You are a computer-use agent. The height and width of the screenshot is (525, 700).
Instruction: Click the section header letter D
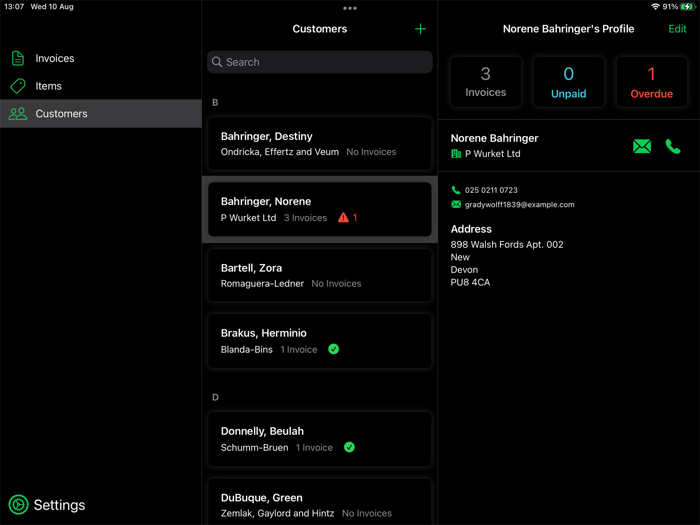pyautogui.click(x=215, y=397)
